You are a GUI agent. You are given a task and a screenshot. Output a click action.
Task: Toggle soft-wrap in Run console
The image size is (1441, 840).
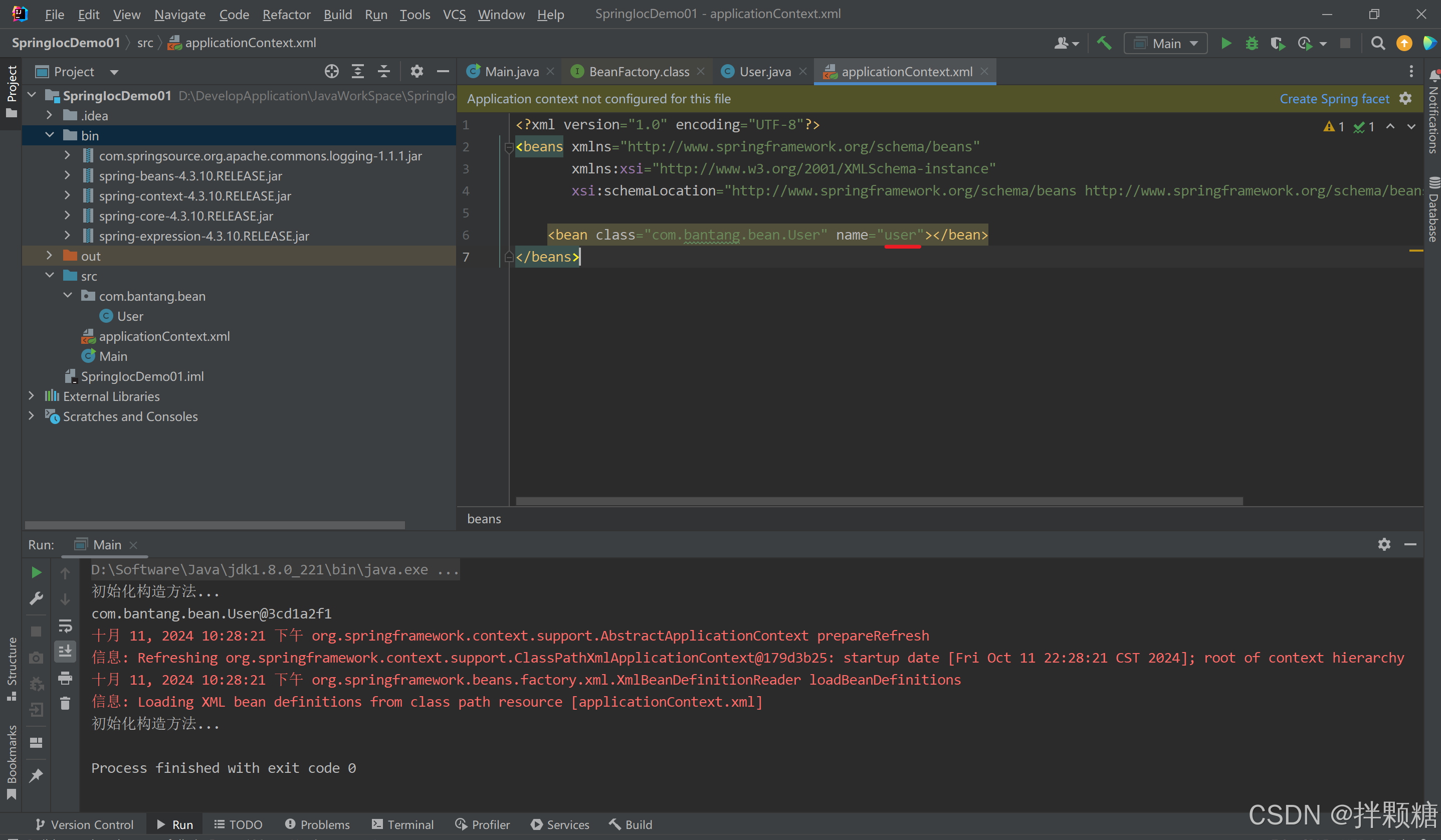click(65, 625)
